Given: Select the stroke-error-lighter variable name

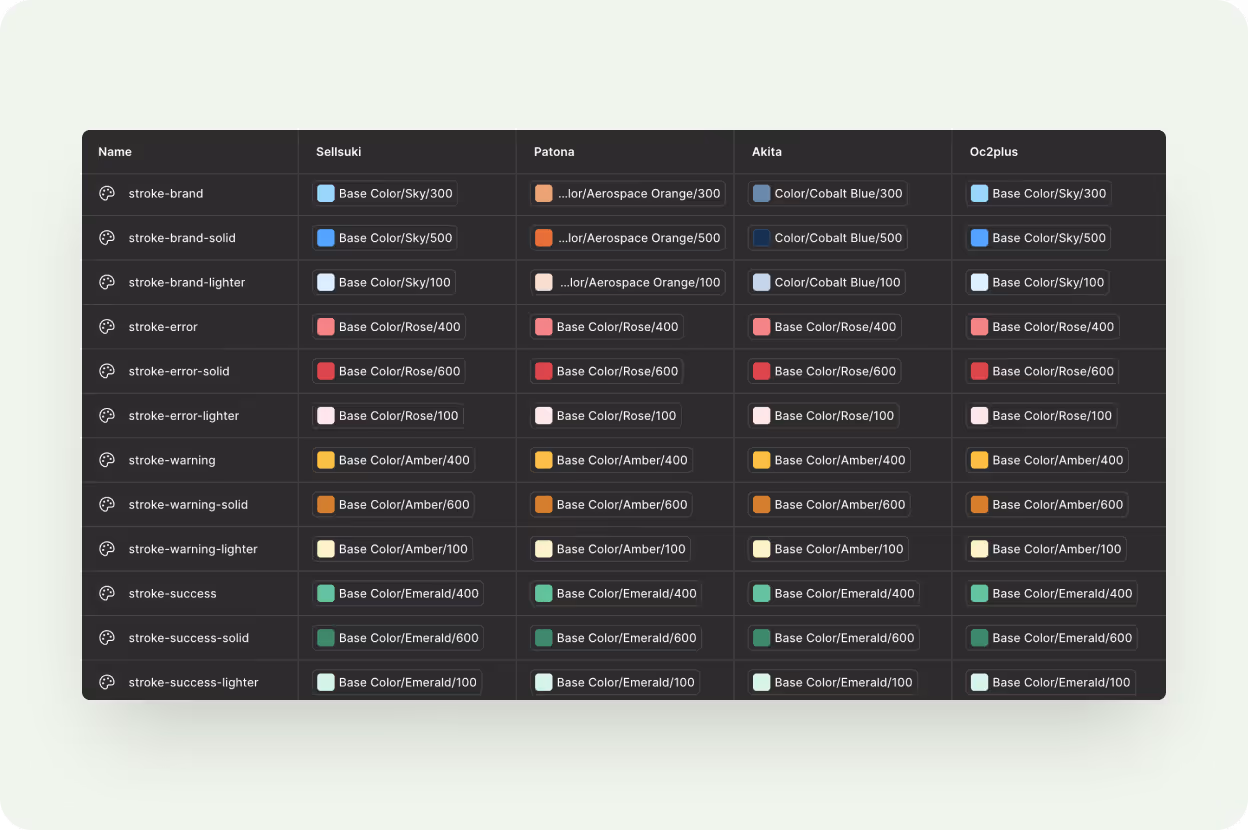Looking at the screenshot, I should [x=184, y=415].
